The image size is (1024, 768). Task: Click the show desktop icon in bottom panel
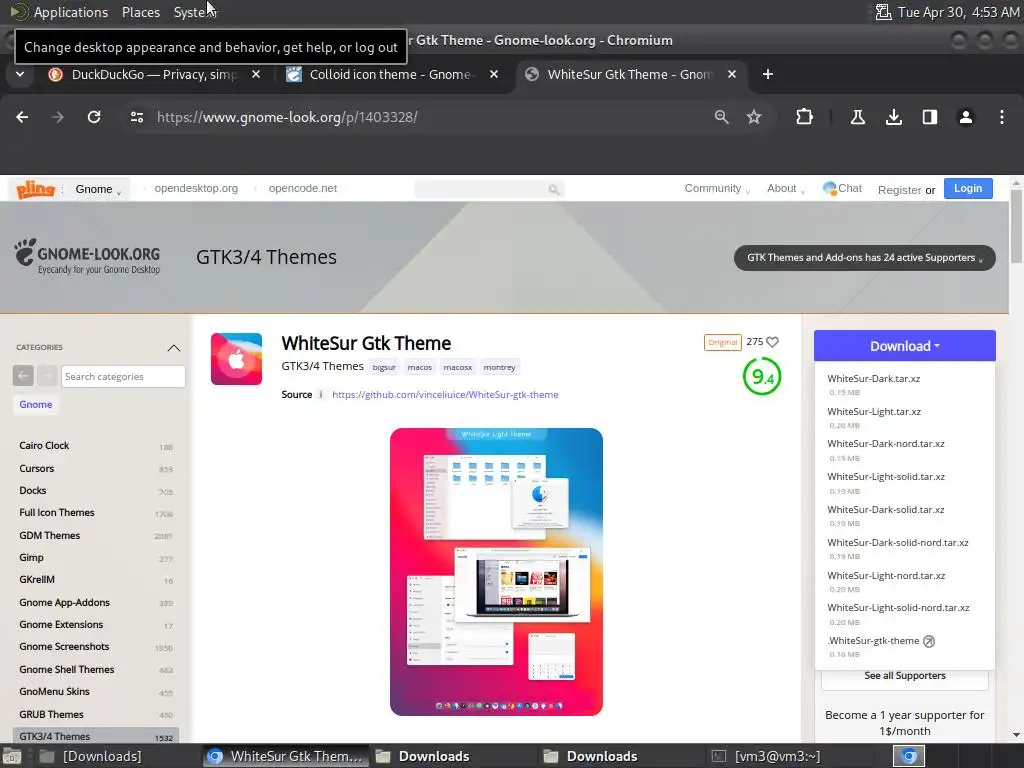click(12, 756)
